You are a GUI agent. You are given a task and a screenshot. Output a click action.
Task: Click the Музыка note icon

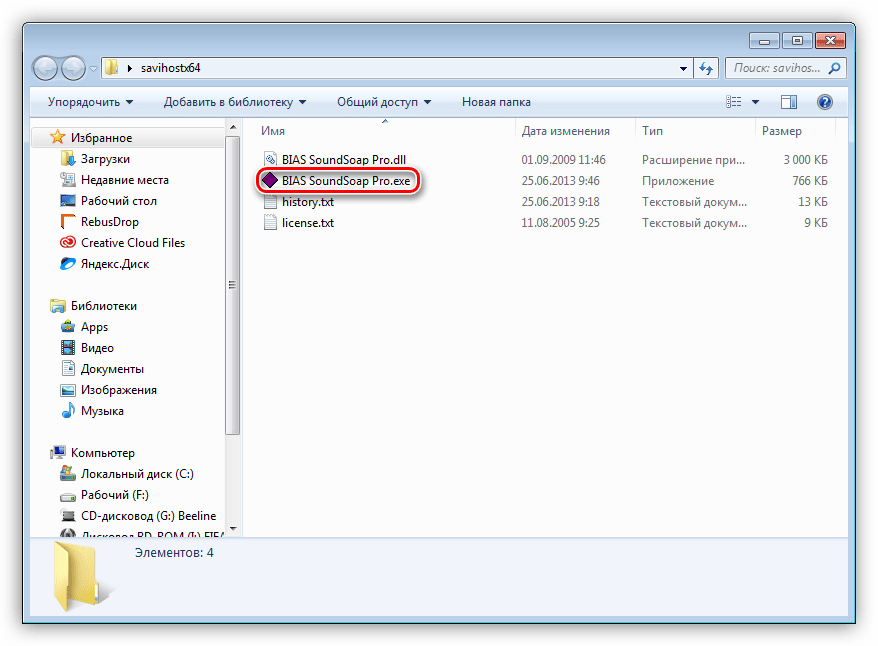[x=68, y=410]
